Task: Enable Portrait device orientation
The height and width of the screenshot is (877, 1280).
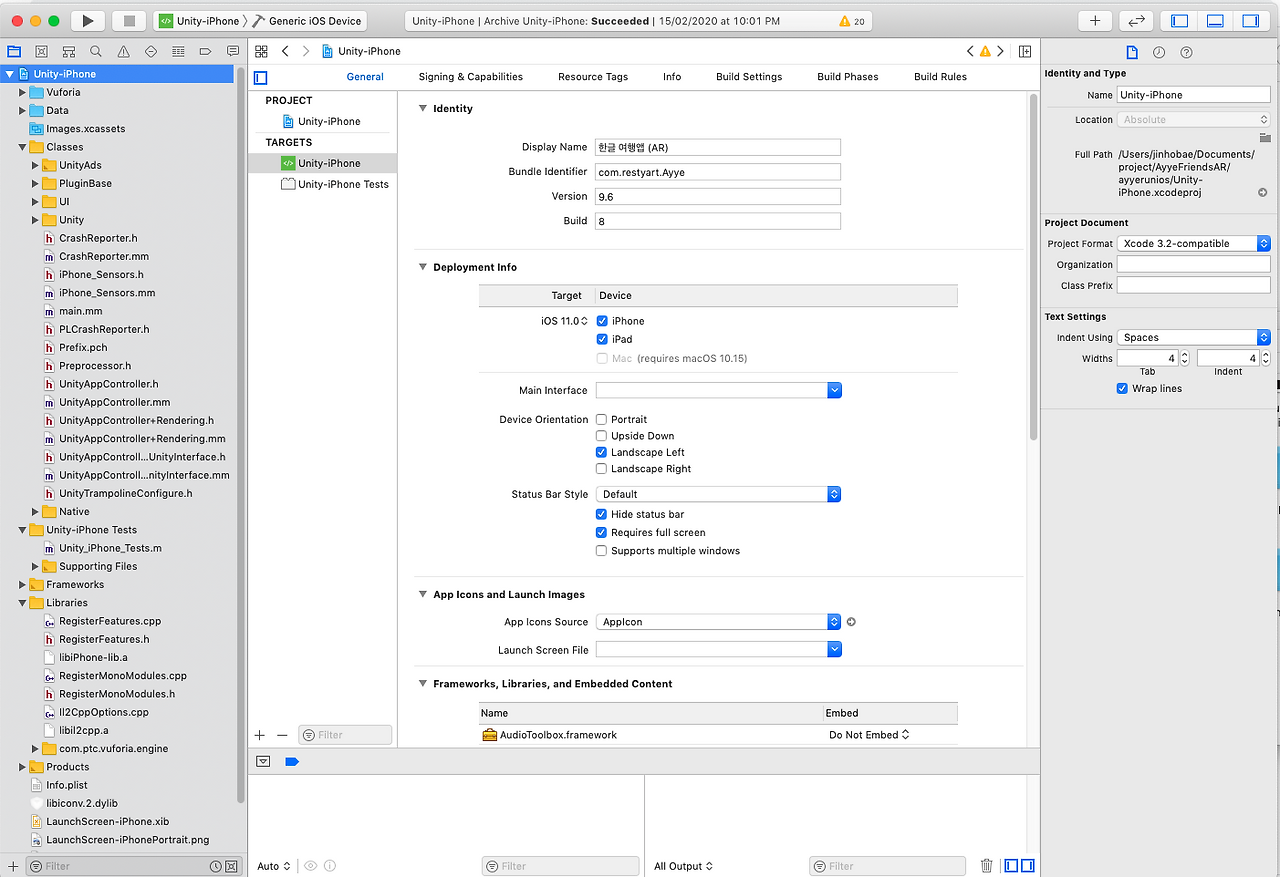Action: (602, 419)
